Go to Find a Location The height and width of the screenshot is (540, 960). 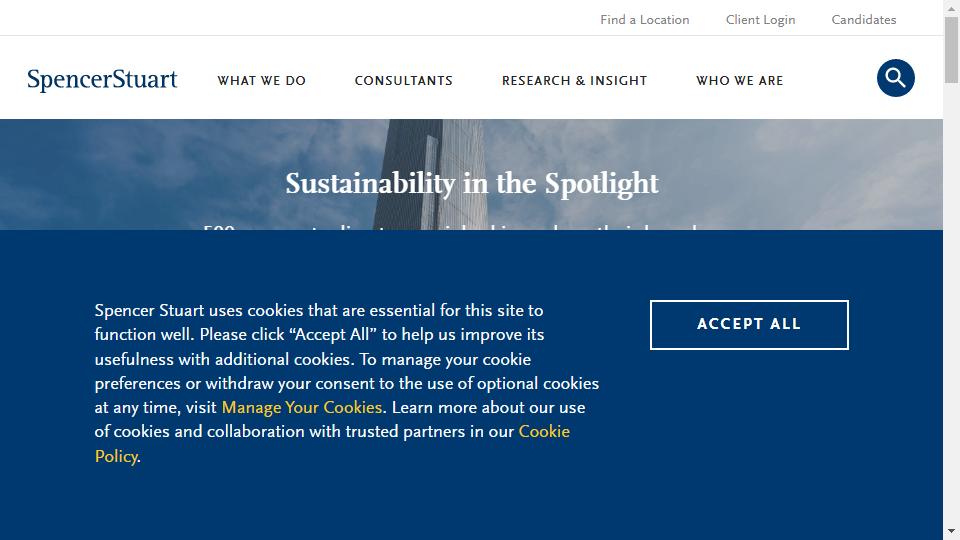point(644,20)
